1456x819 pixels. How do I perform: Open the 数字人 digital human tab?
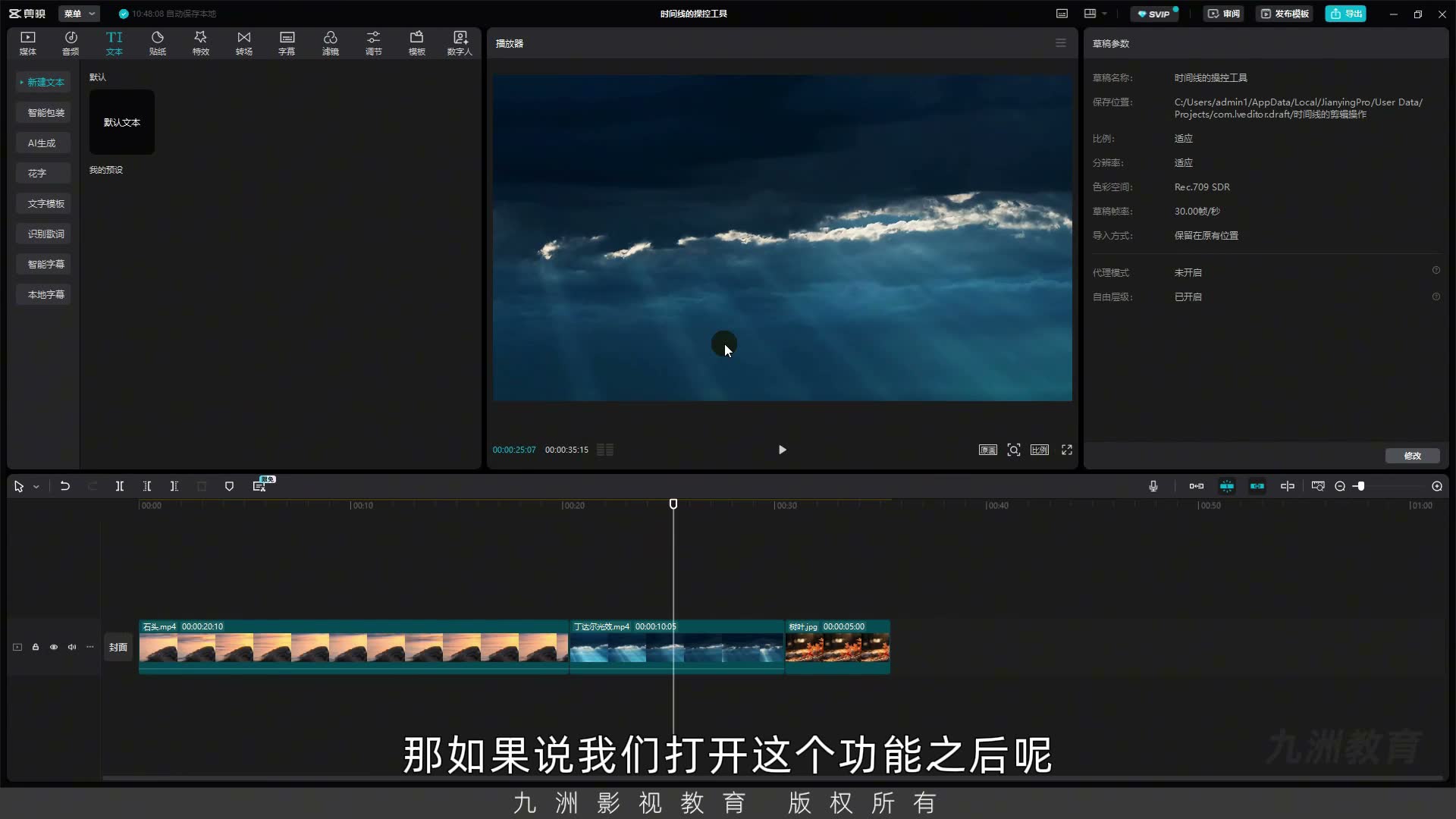pos(460,43)
